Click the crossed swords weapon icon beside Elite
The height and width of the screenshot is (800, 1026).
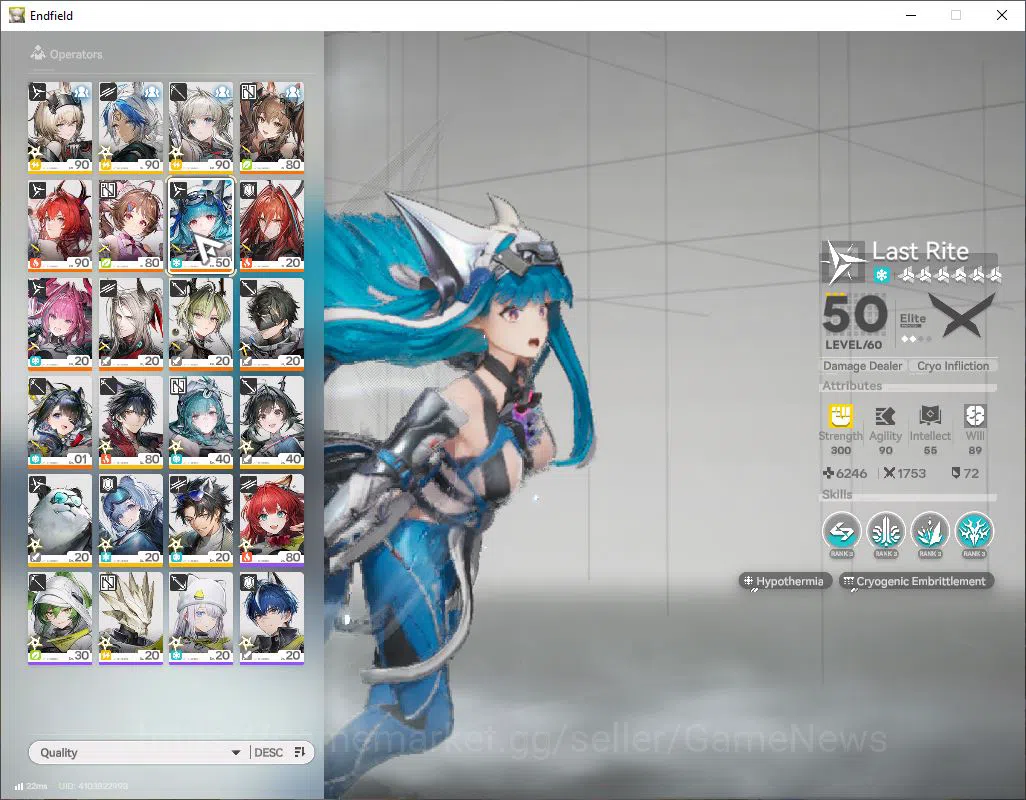(962, 315)
